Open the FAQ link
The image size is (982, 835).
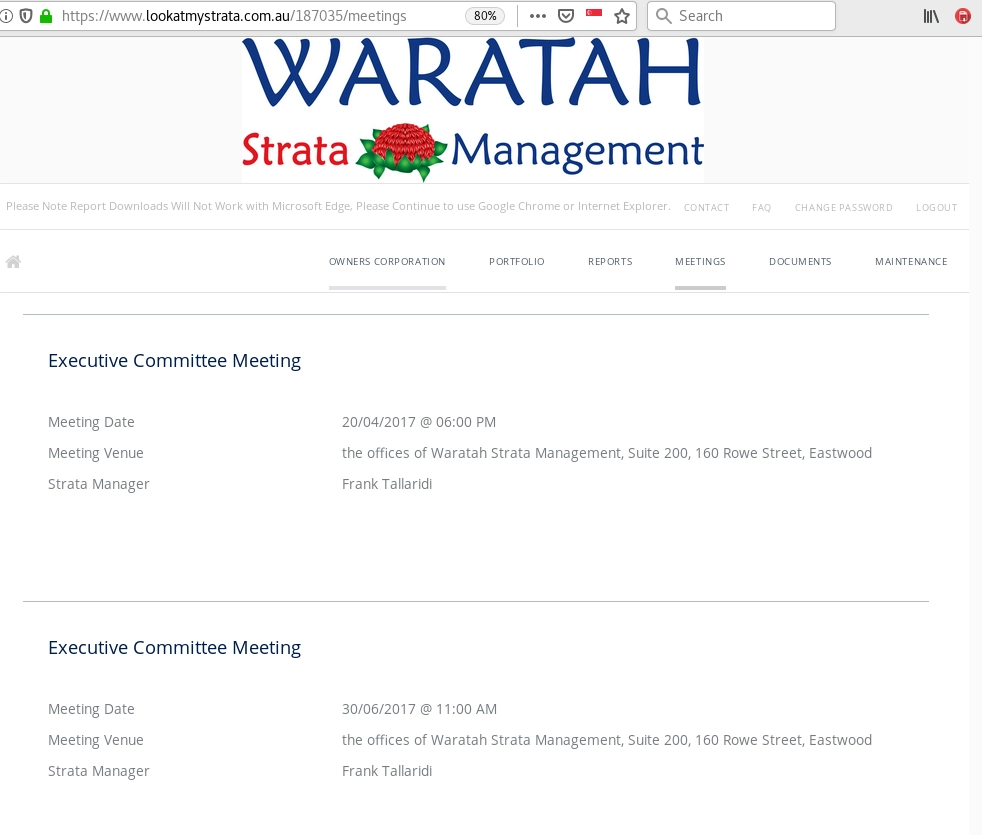click(x=762, y=207)
